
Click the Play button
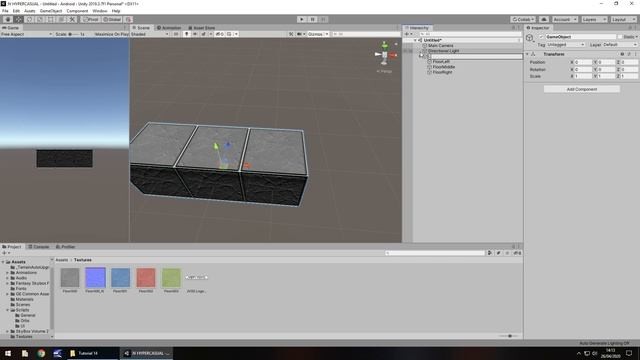tap(302, 19)
